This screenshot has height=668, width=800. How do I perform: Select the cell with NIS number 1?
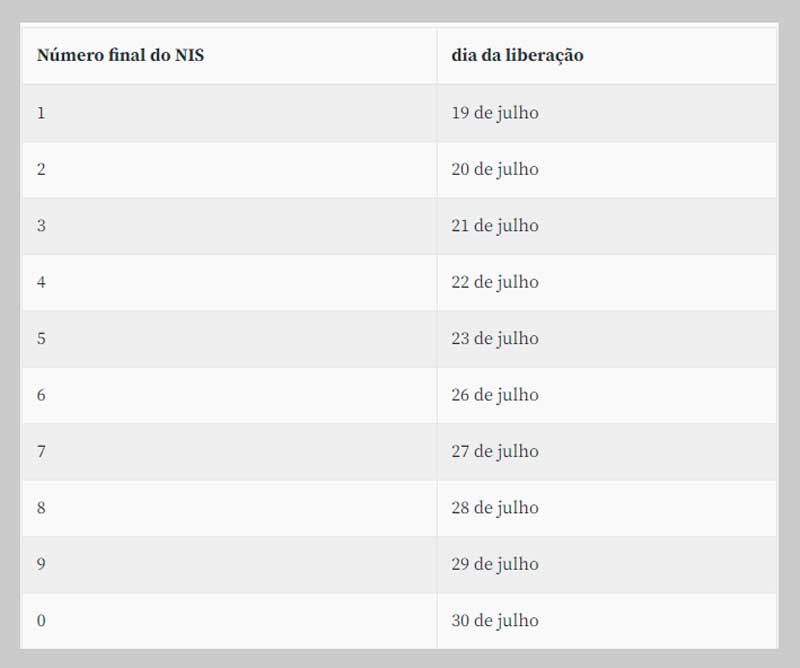[x=41, y=113]
